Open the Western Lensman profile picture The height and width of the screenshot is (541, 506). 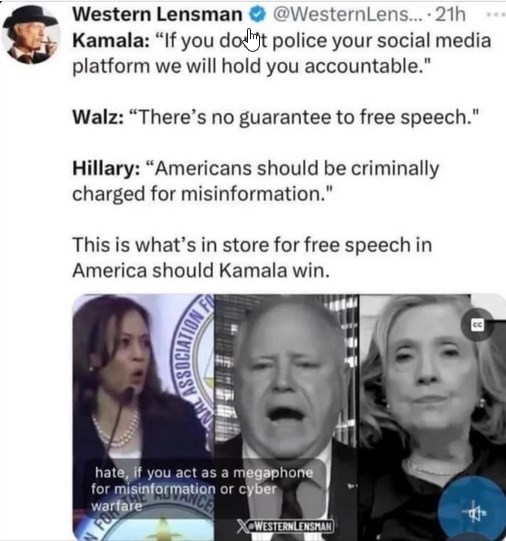click(x=31, y=35)
